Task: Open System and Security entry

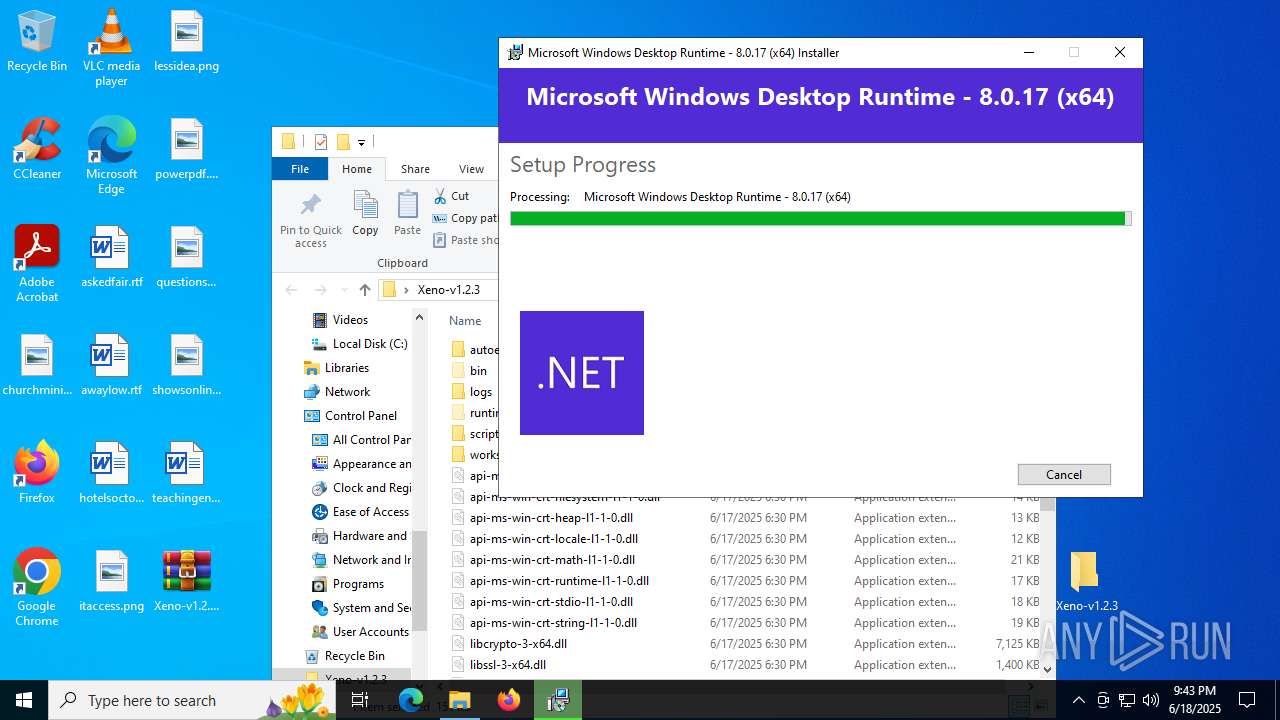Action: (x=361, y=608)
